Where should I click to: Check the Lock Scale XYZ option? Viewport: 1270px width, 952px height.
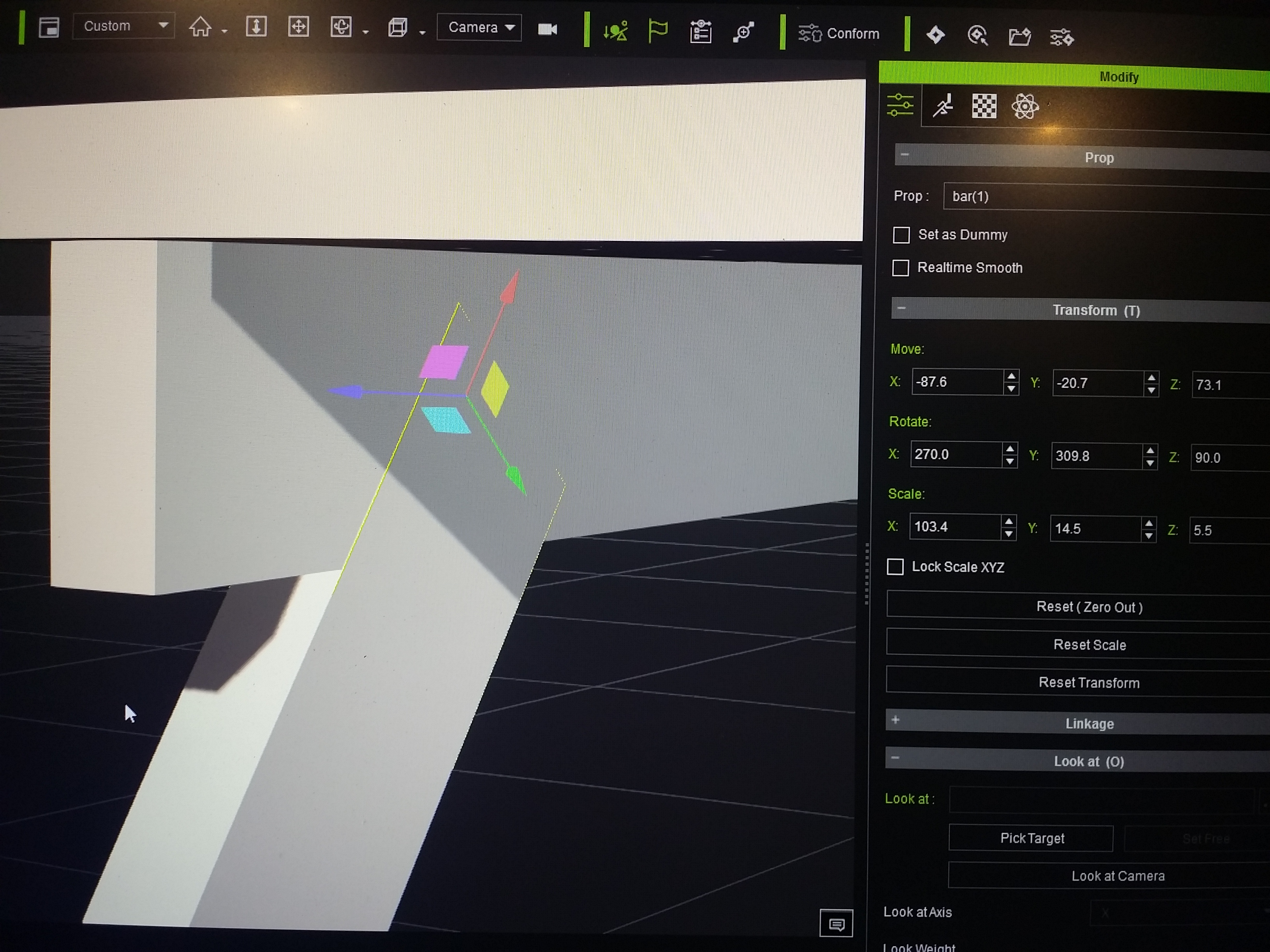(x=895, y=567)
